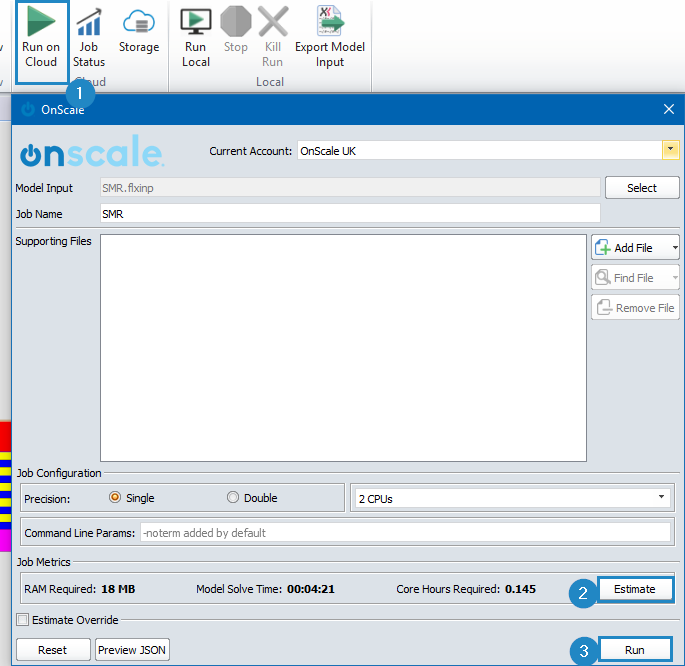The width and height of the screenshot is (685, 666).
Task: Close the OnScale dialog
Action: pos(668,109)
